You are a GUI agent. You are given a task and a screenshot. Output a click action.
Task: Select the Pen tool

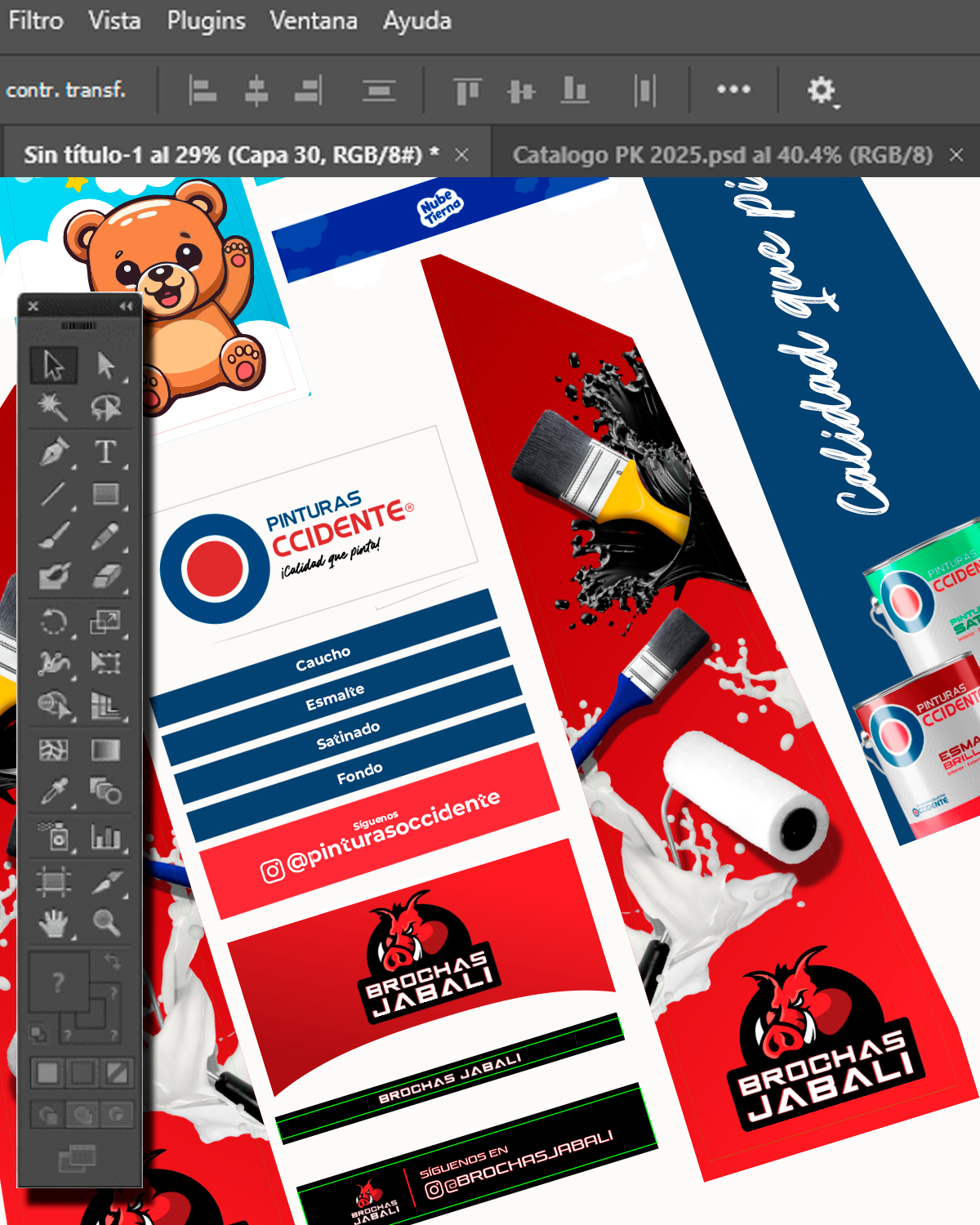[x=54, y=452]
